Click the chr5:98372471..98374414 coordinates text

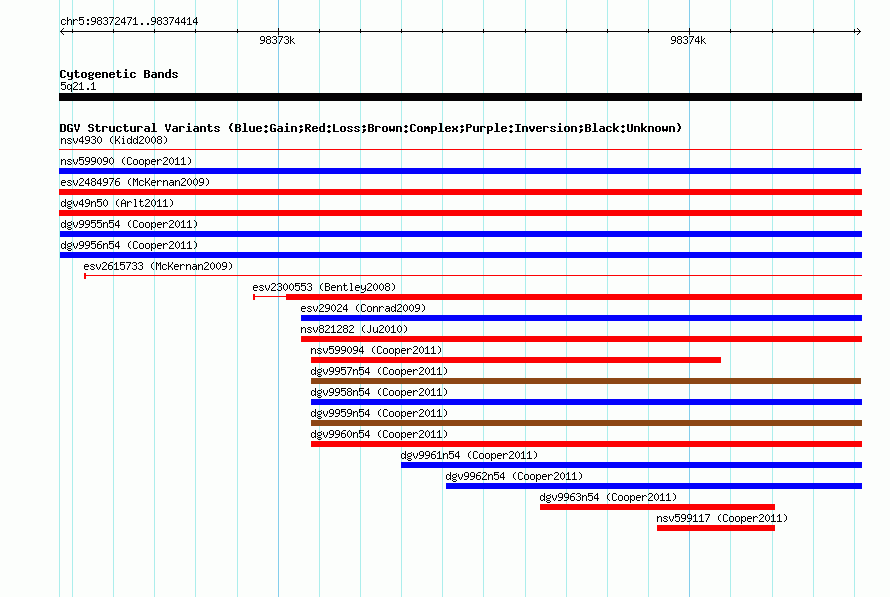[129, 22]
